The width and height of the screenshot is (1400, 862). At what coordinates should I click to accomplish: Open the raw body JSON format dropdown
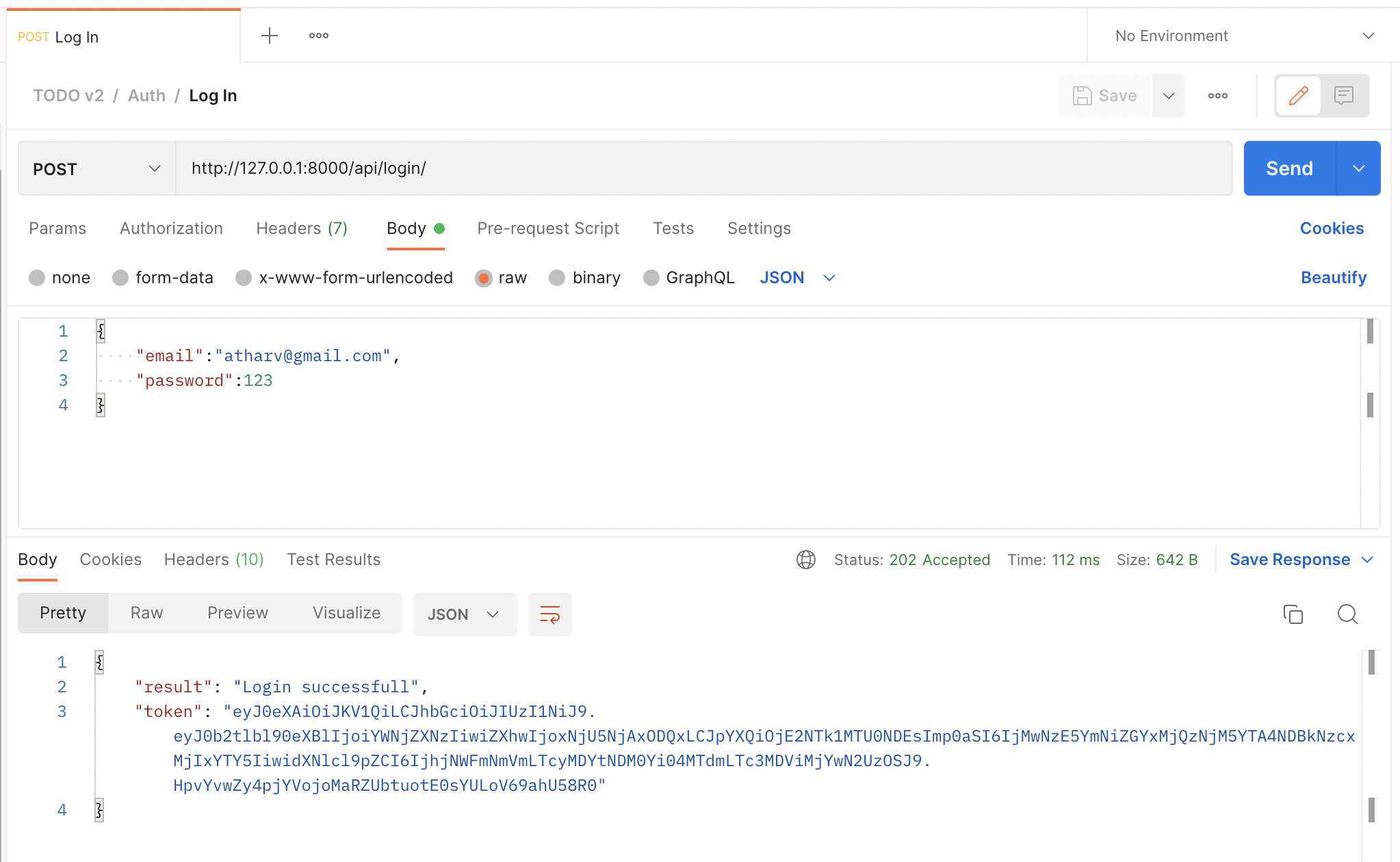[797, 278]
